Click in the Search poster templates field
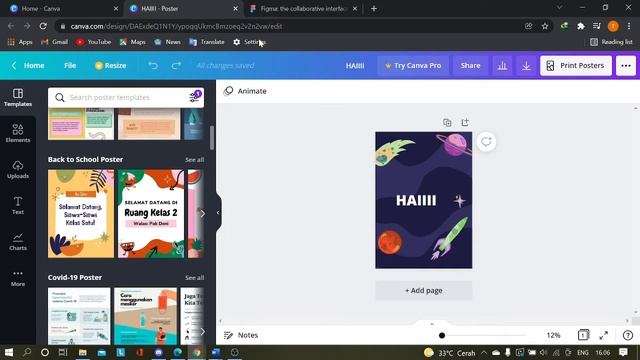Viewport: 640px width, 360px height. point(127,97)
